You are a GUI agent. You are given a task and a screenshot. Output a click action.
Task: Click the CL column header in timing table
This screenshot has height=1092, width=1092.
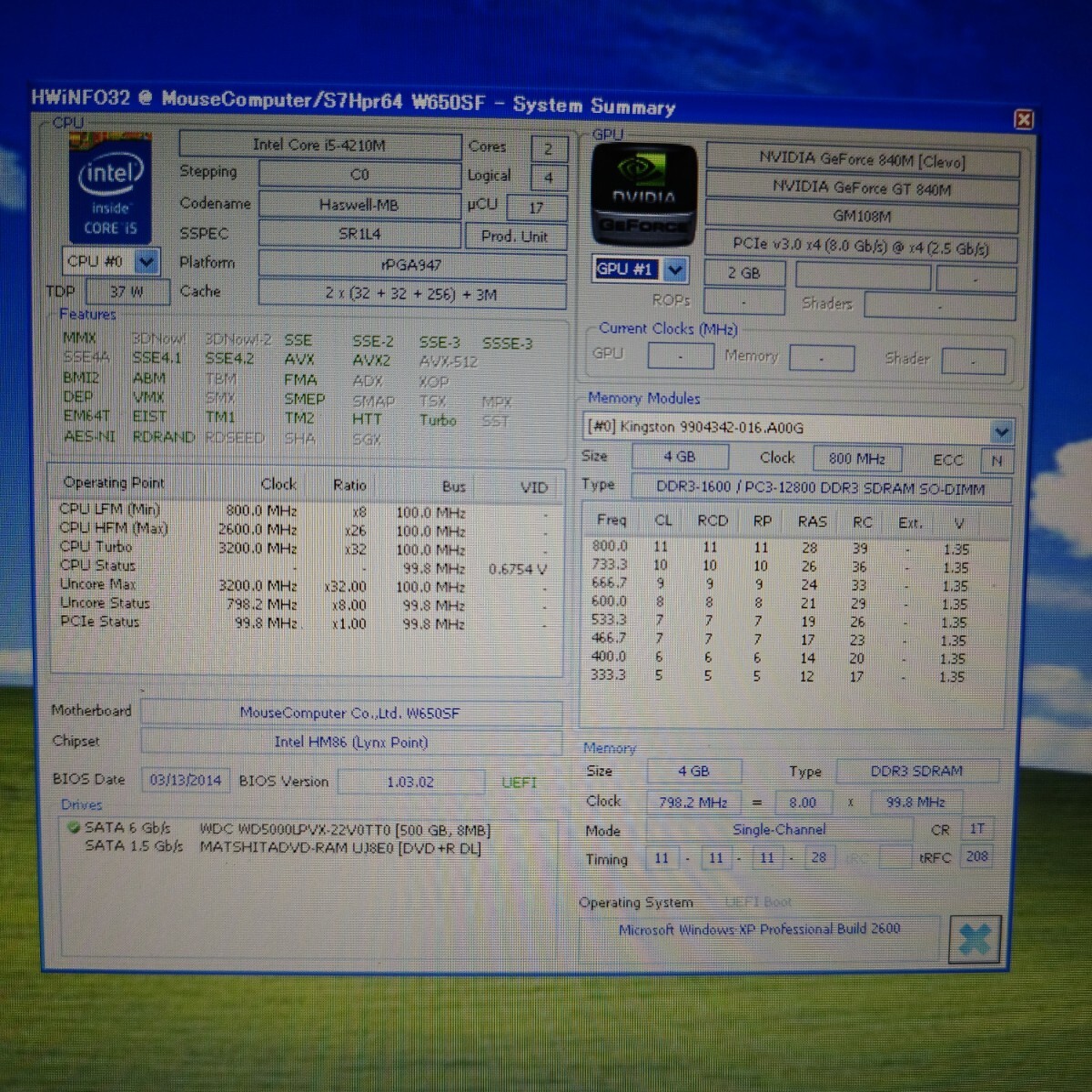click(x=663, y=521)
